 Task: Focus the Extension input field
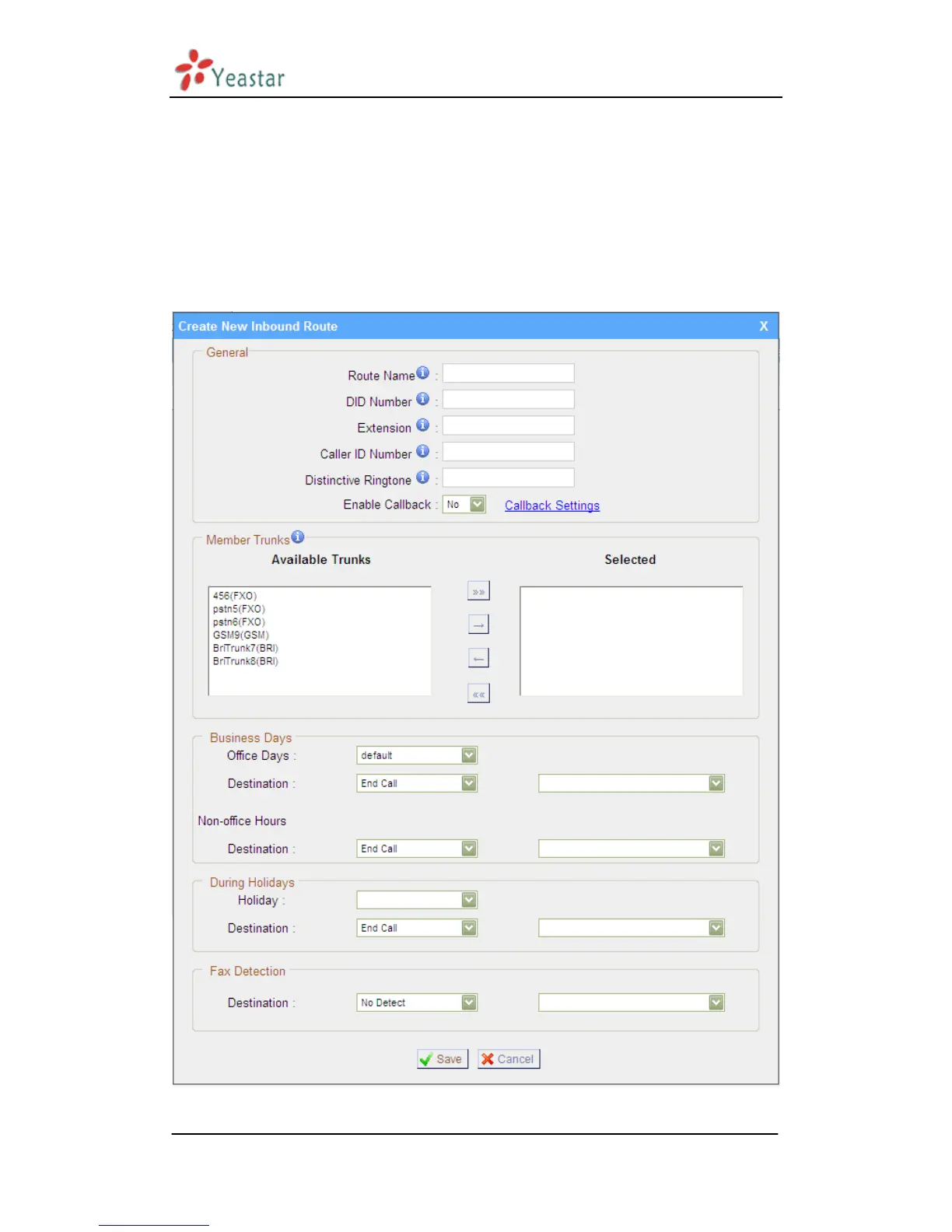[509, 425]
